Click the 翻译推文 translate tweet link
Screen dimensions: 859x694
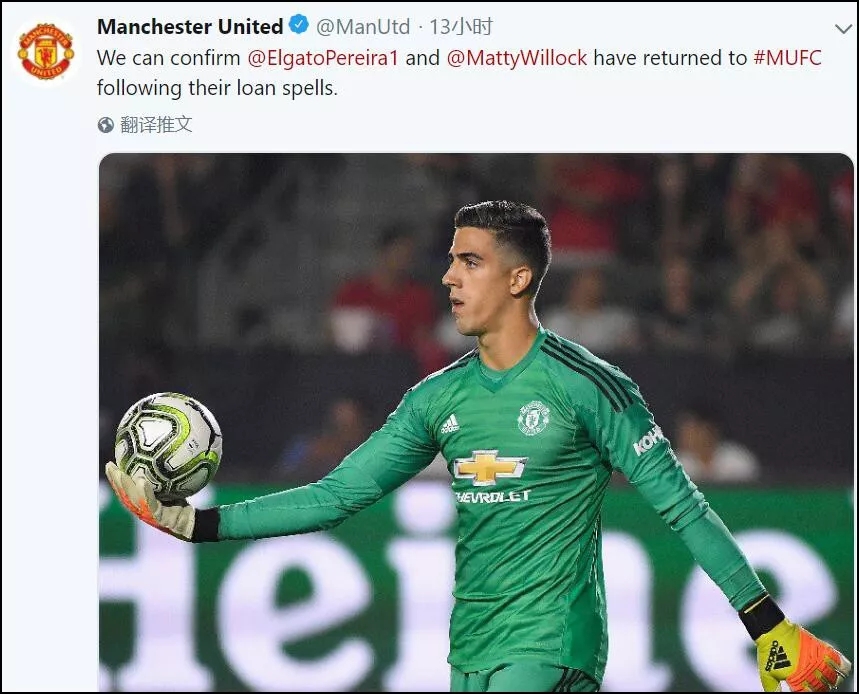click(x=156, y=125)
